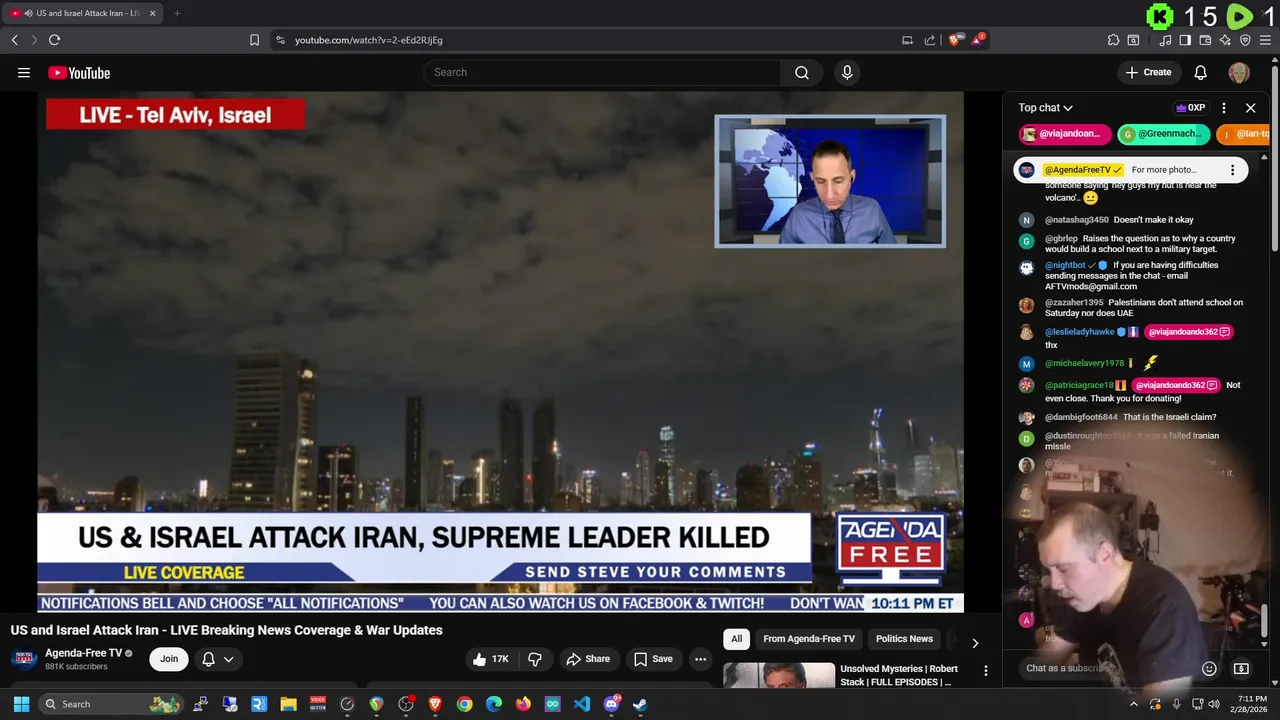
Task: Open Brave VPN shield icon
Action: click(1245, 40)
